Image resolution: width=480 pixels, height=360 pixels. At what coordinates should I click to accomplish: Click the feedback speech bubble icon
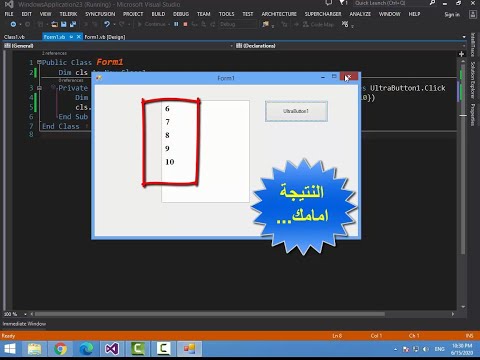tap(329, 3)
